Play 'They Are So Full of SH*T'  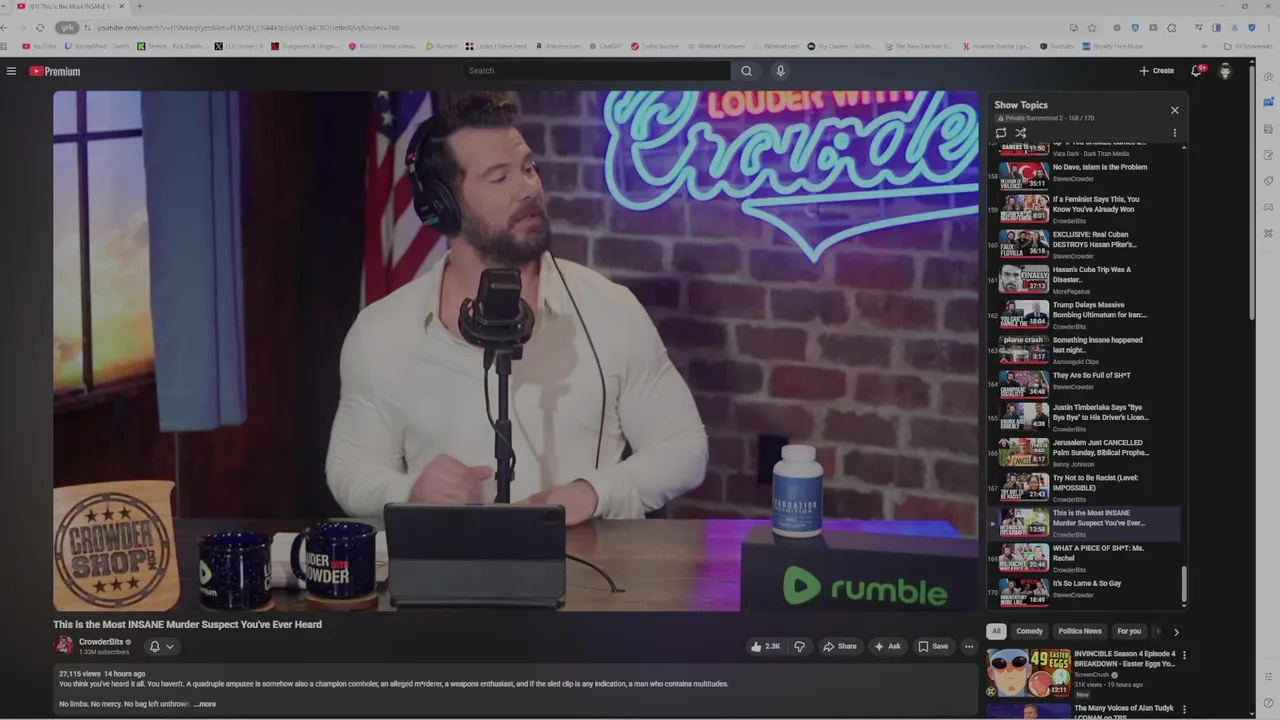click(1085, 385)
